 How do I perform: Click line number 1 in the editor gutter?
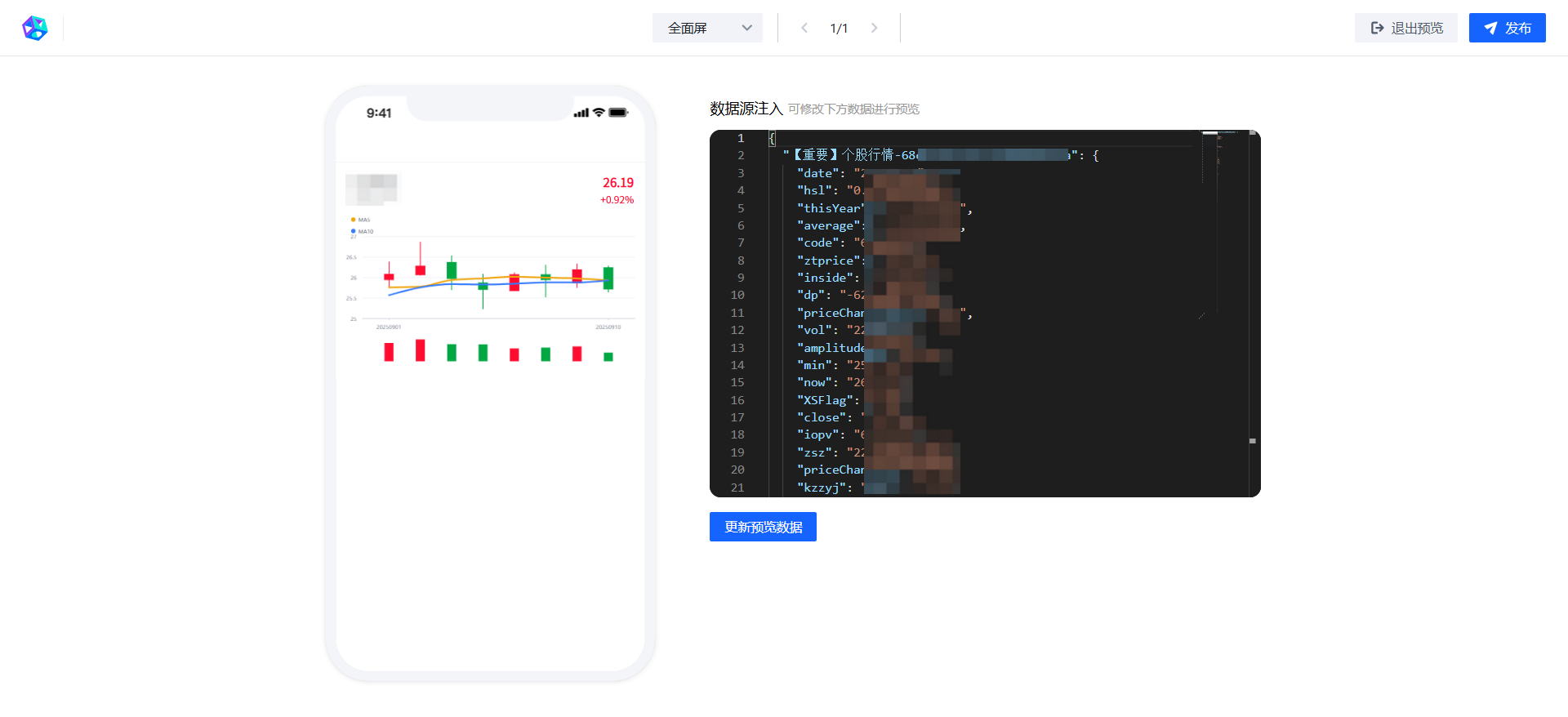[741, 138]
